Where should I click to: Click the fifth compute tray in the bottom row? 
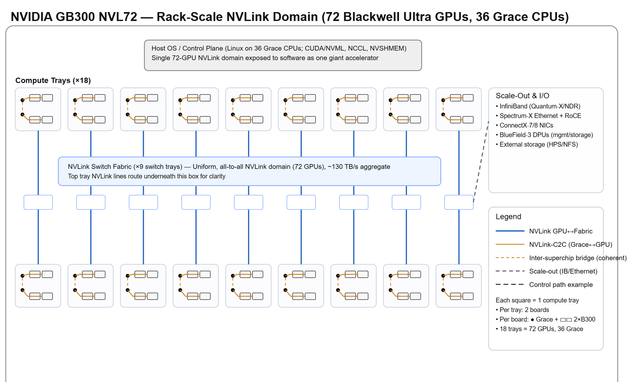pos(248,286)
